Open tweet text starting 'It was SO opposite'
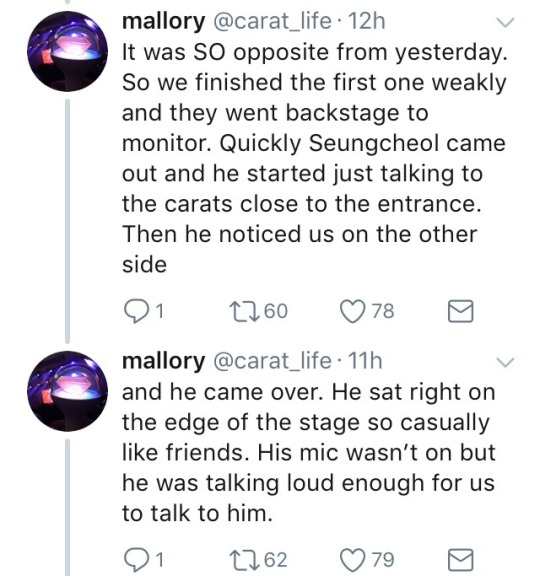Image resolution: width=540 pixels, height=576 pixels. (x=314, y=158)
